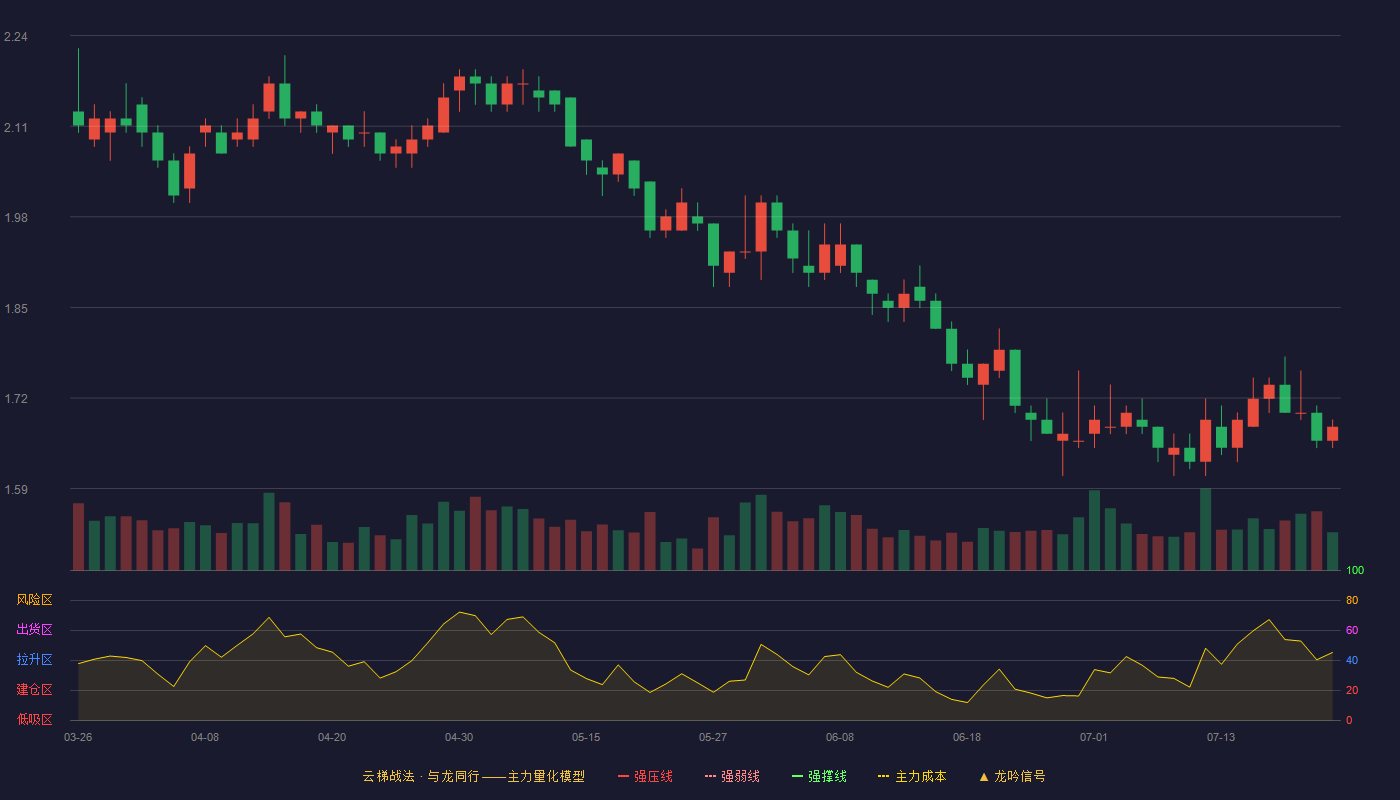Select the 建仓区 zone label
Screen dimensions: 1400x800
click(x=34, y=690)
